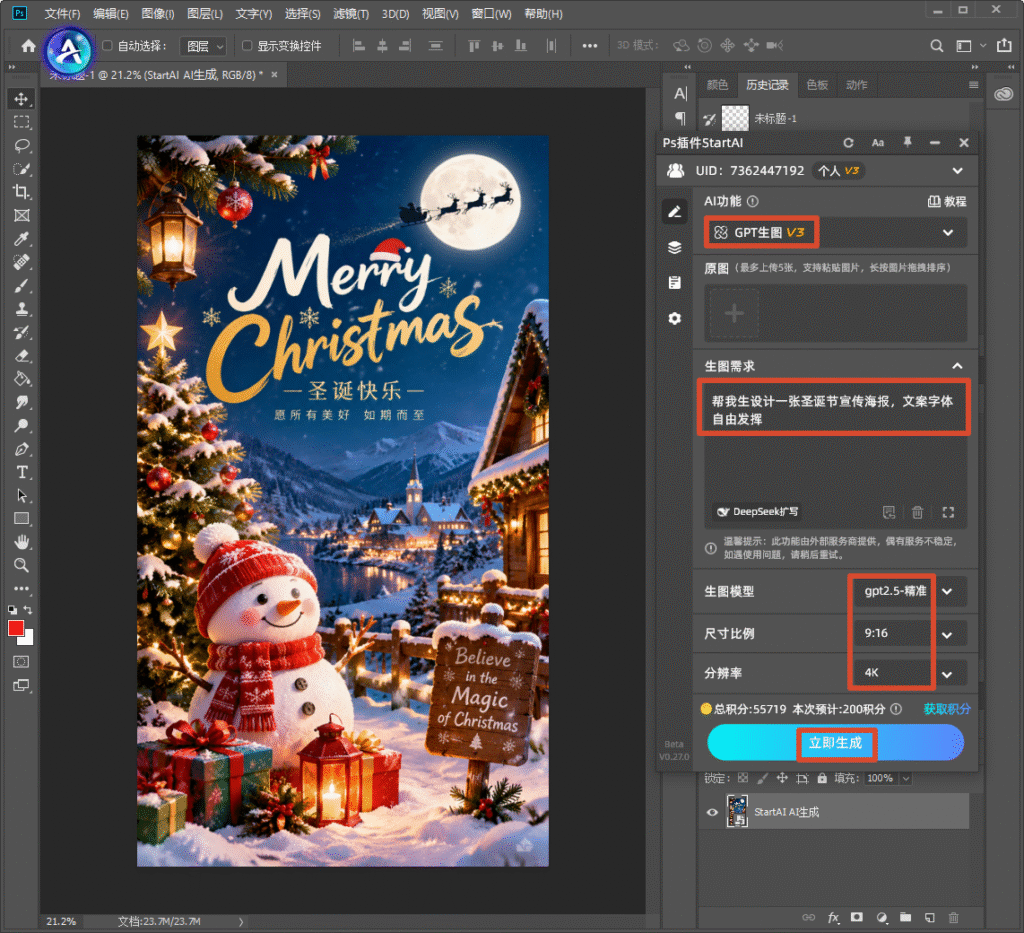This screenshot has width=1024, height=933.
Task: Select the Horizontal Type tool
Action: click(x=22, y=472)
